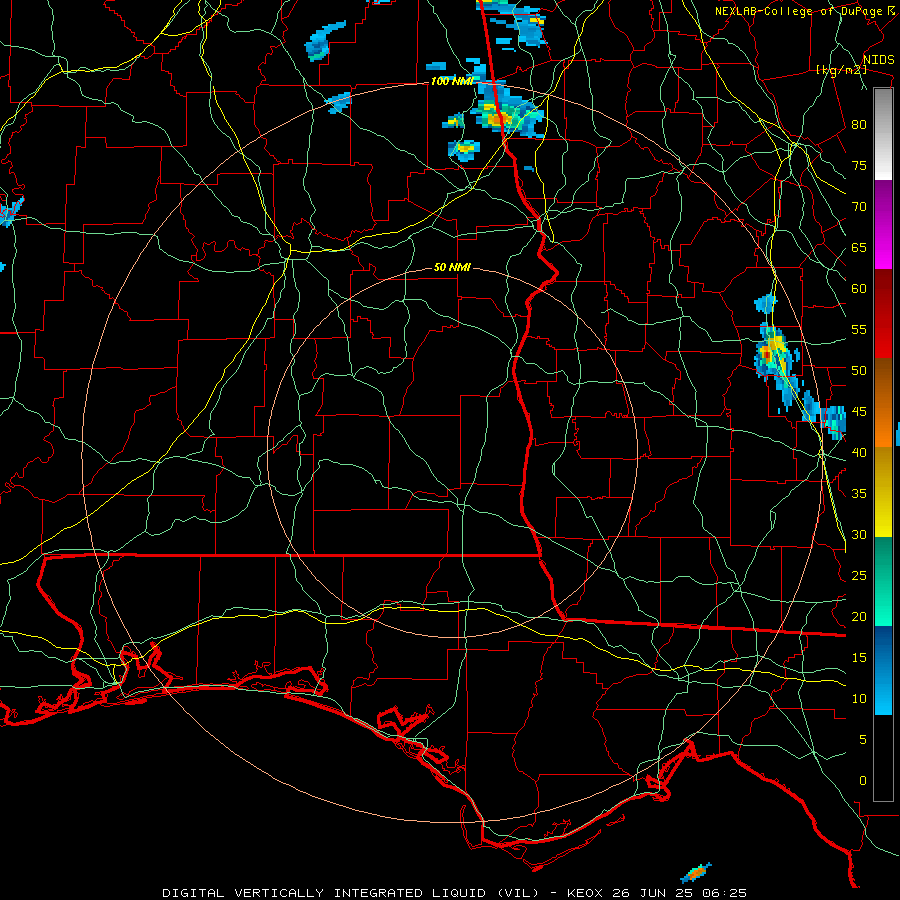Click the color scale value 50
The width and height of the screenshot is (900, 900).
point(859,371)
